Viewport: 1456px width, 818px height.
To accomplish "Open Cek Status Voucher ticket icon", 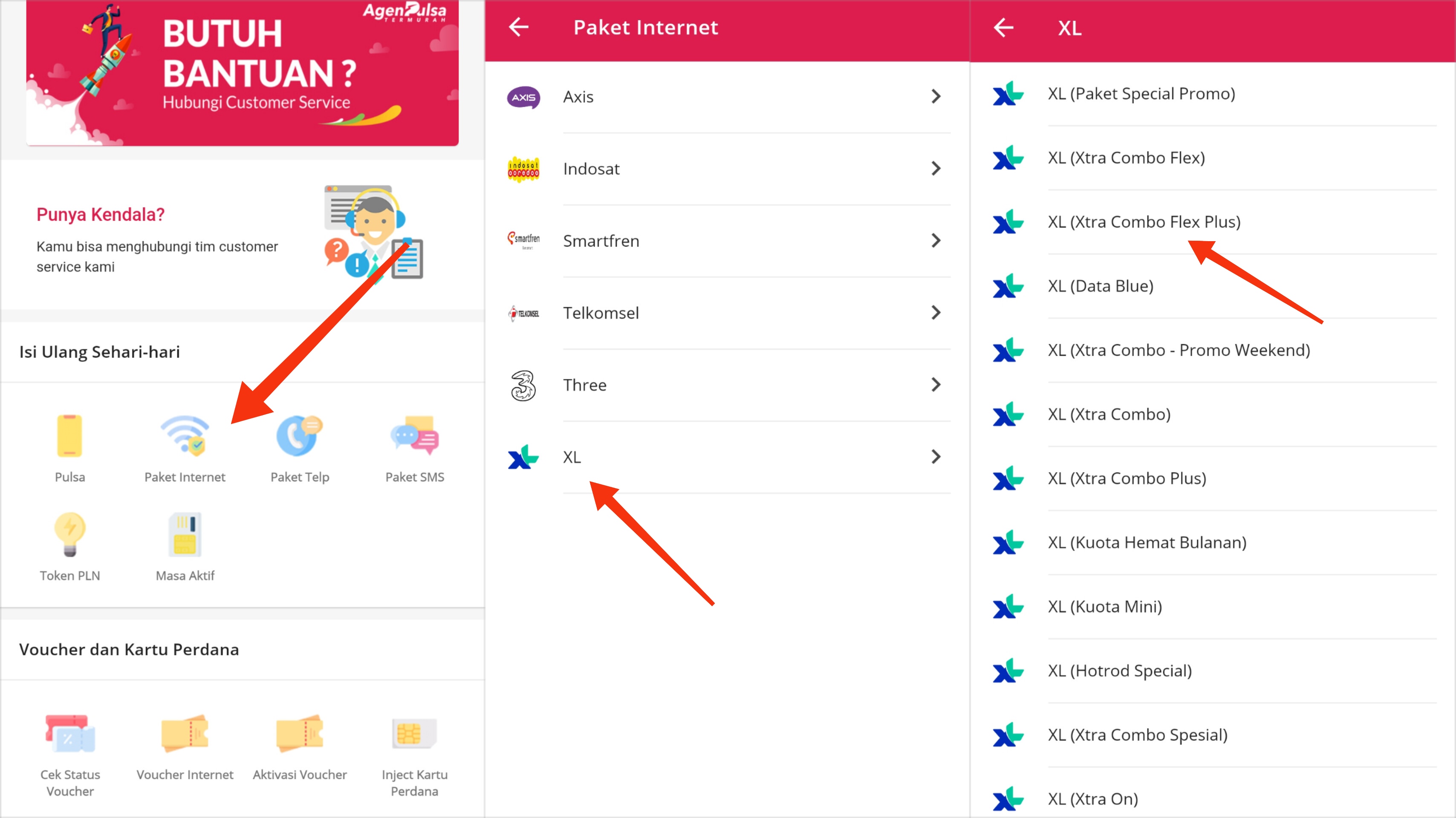I will click(69, 733).
